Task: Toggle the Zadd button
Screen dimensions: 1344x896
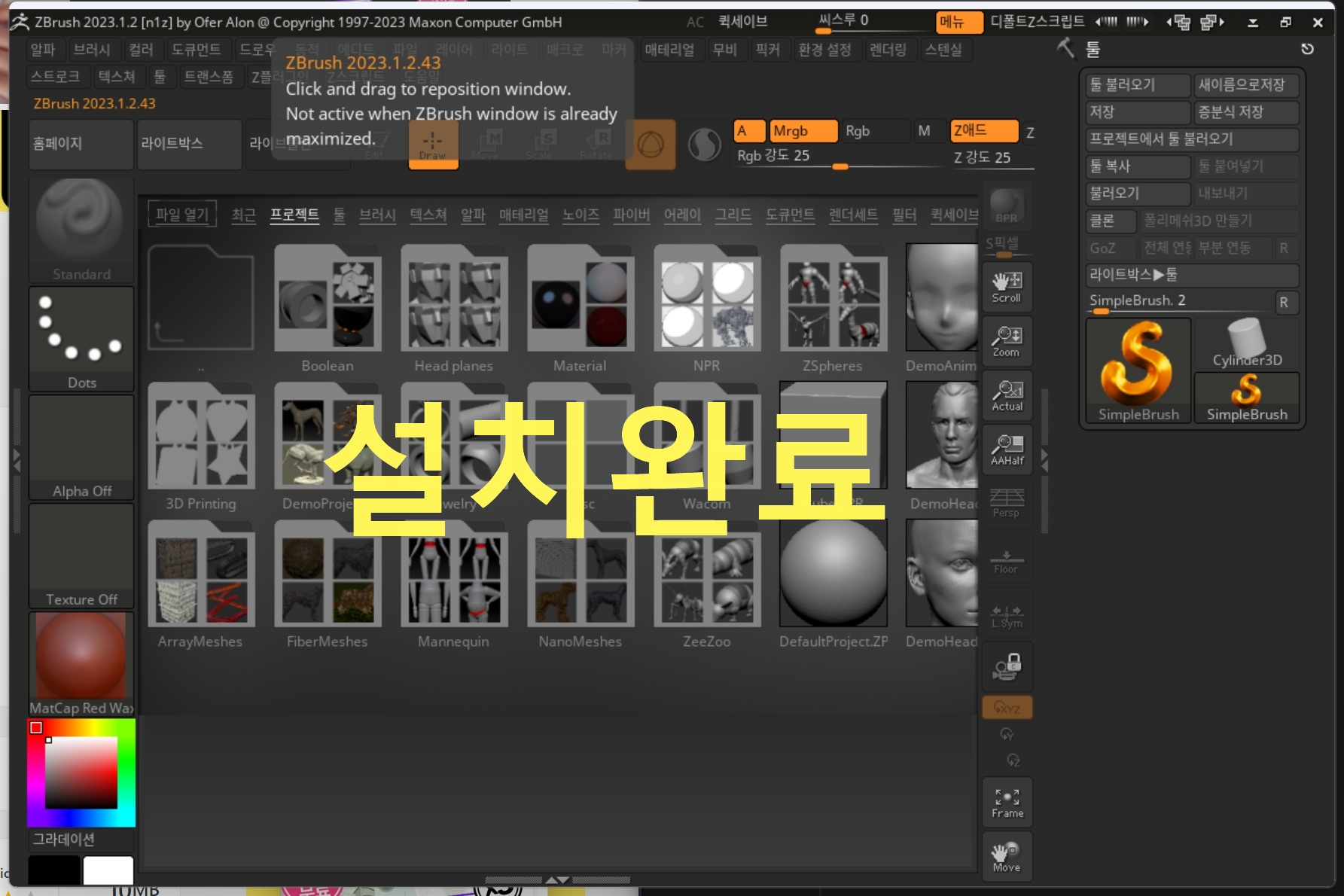Action: [x=984, y=131]
